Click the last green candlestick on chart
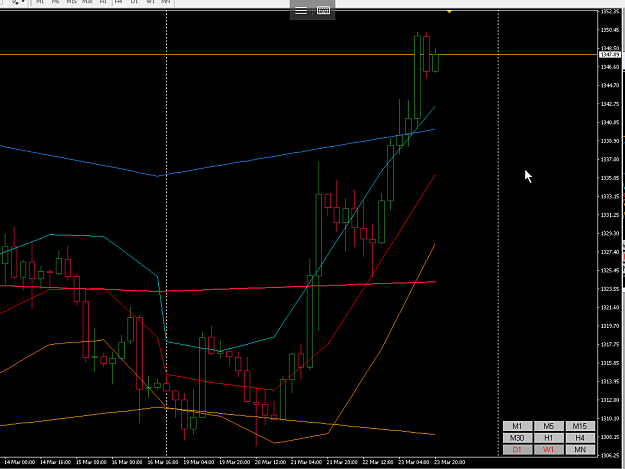 [x=435, y=63]
